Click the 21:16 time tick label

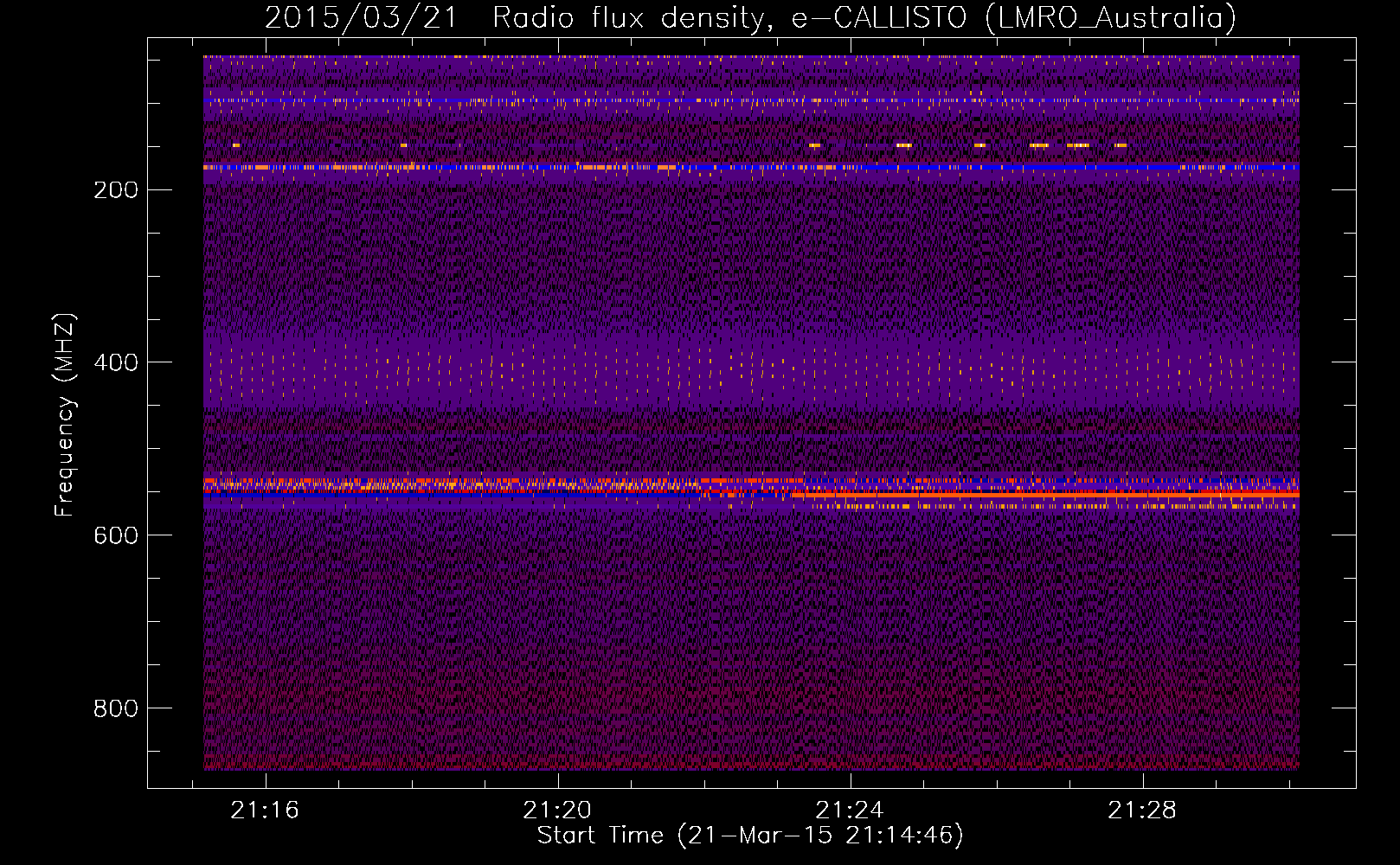(x=265, y=811)
